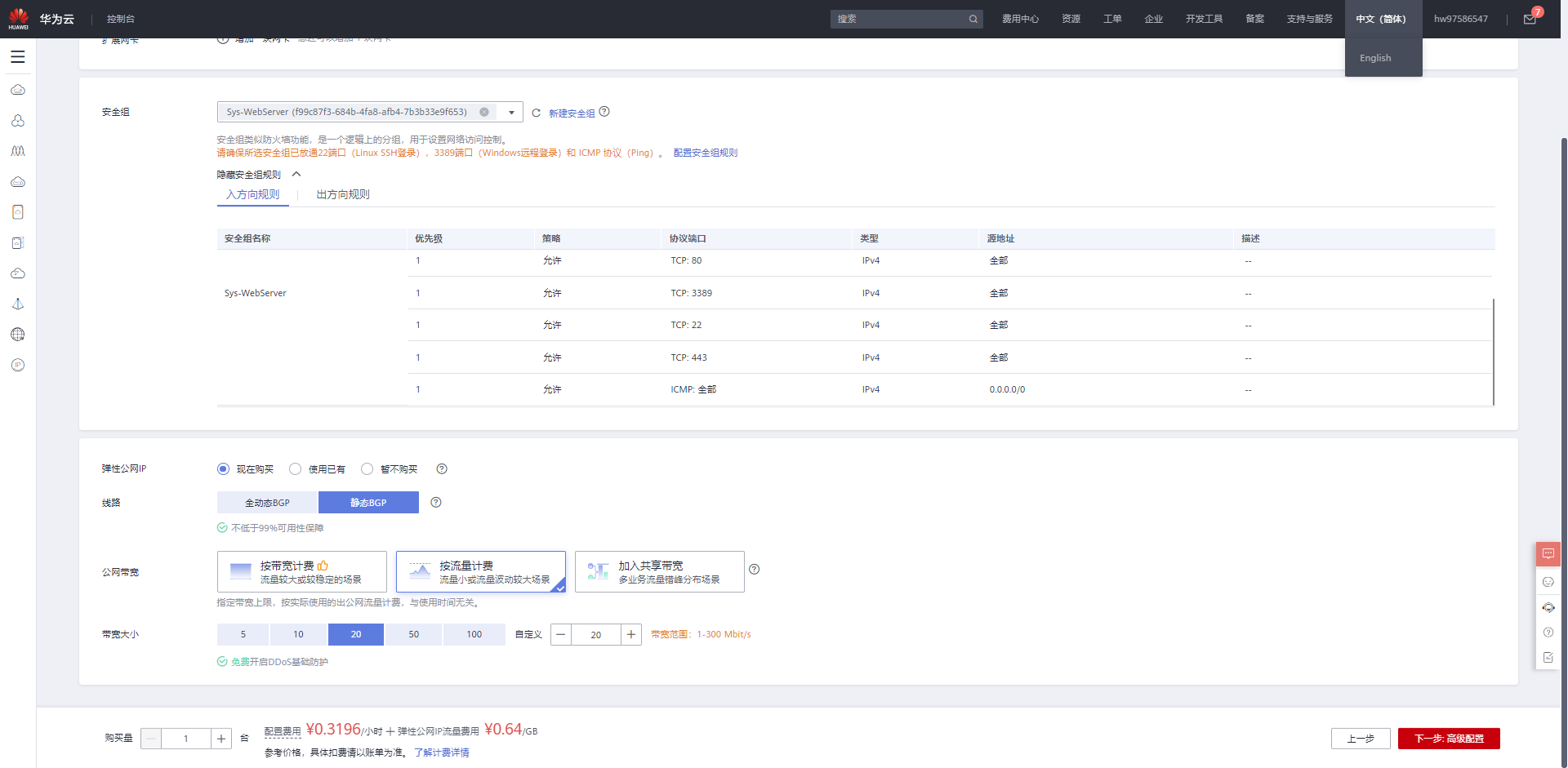Select bandwidth size 20
This screenshot has height=768, width=1568.
coord(356,634)
